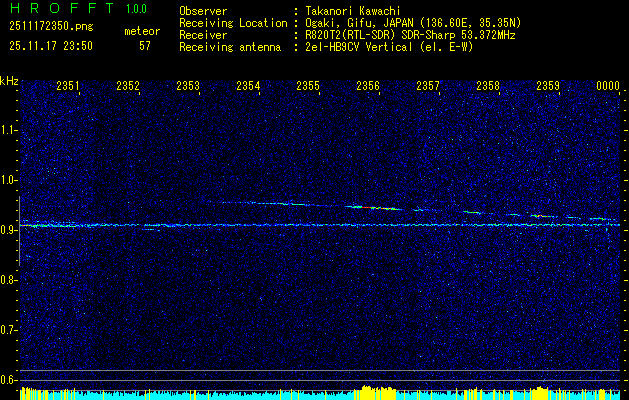This screenshot has height=400, width=629.
Task: Click the meteor echo trace near 2359
Action: pyautogui.click(x=544, y=216)
